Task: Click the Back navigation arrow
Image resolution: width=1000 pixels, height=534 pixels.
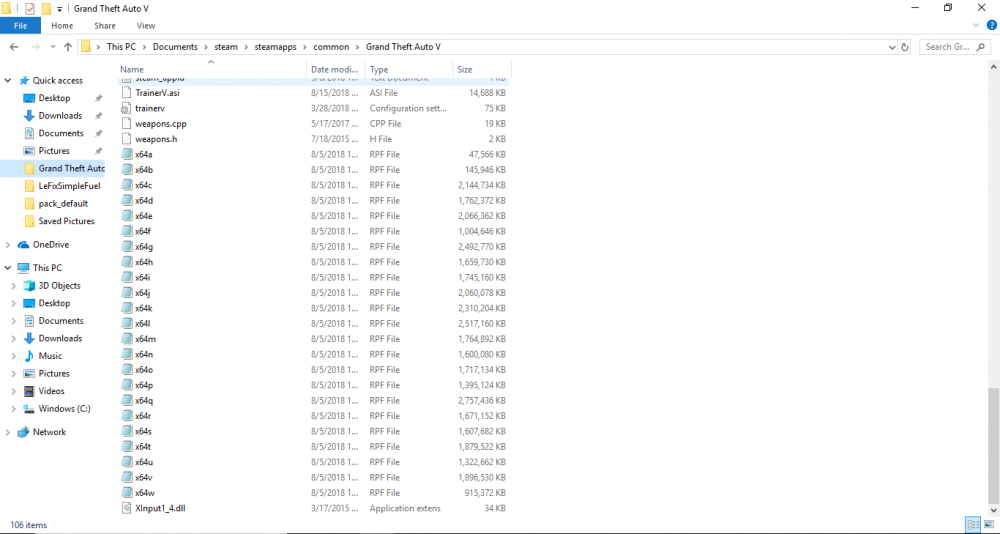Action: [x=14, y=47]
